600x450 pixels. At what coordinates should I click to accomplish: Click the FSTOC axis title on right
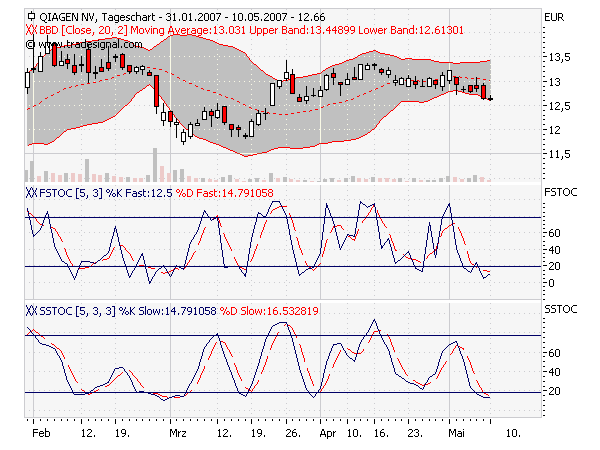point(561,192)
